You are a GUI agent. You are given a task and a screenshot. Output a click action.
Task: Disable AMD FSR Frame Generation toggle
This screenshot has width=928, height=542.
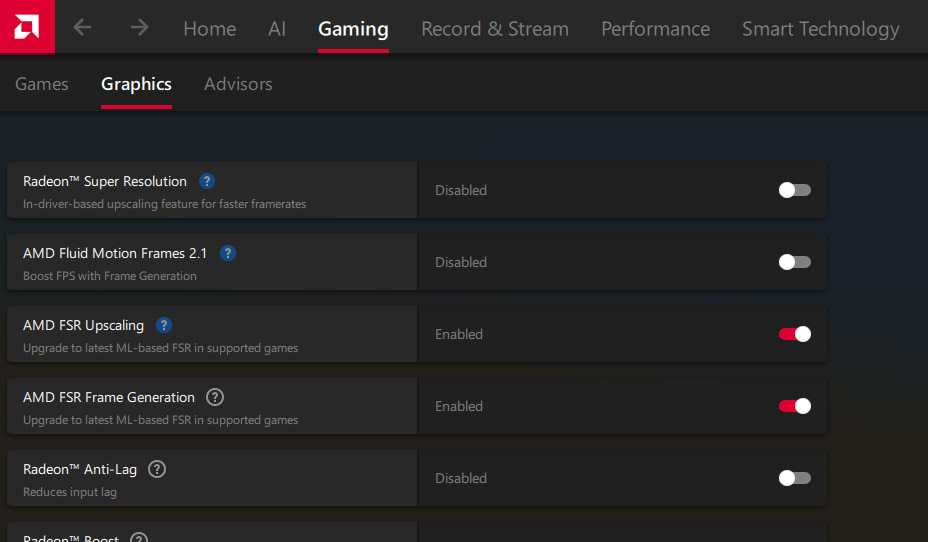pos(794,406)
